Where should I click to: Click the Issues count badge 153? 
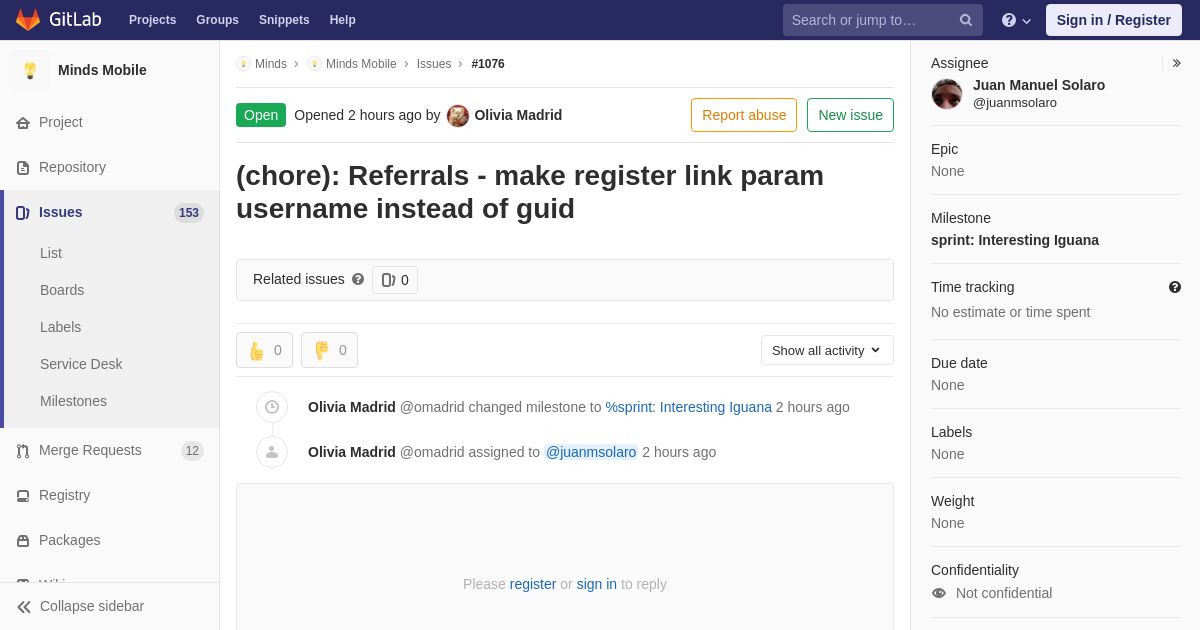[x=189, y=213]
